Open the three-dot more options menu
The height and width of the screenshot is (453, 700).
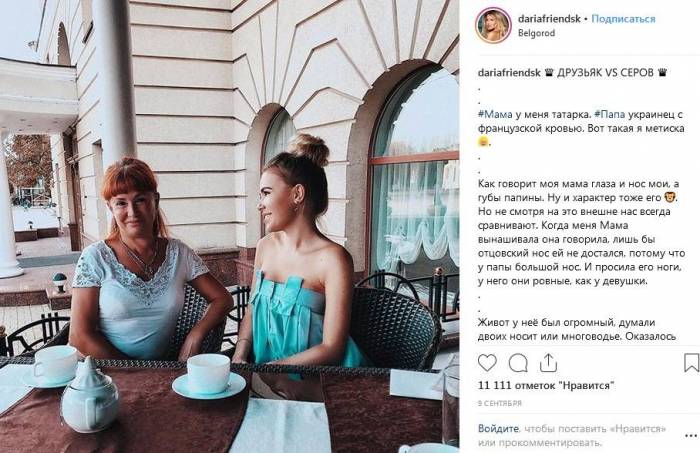(691, 435)
